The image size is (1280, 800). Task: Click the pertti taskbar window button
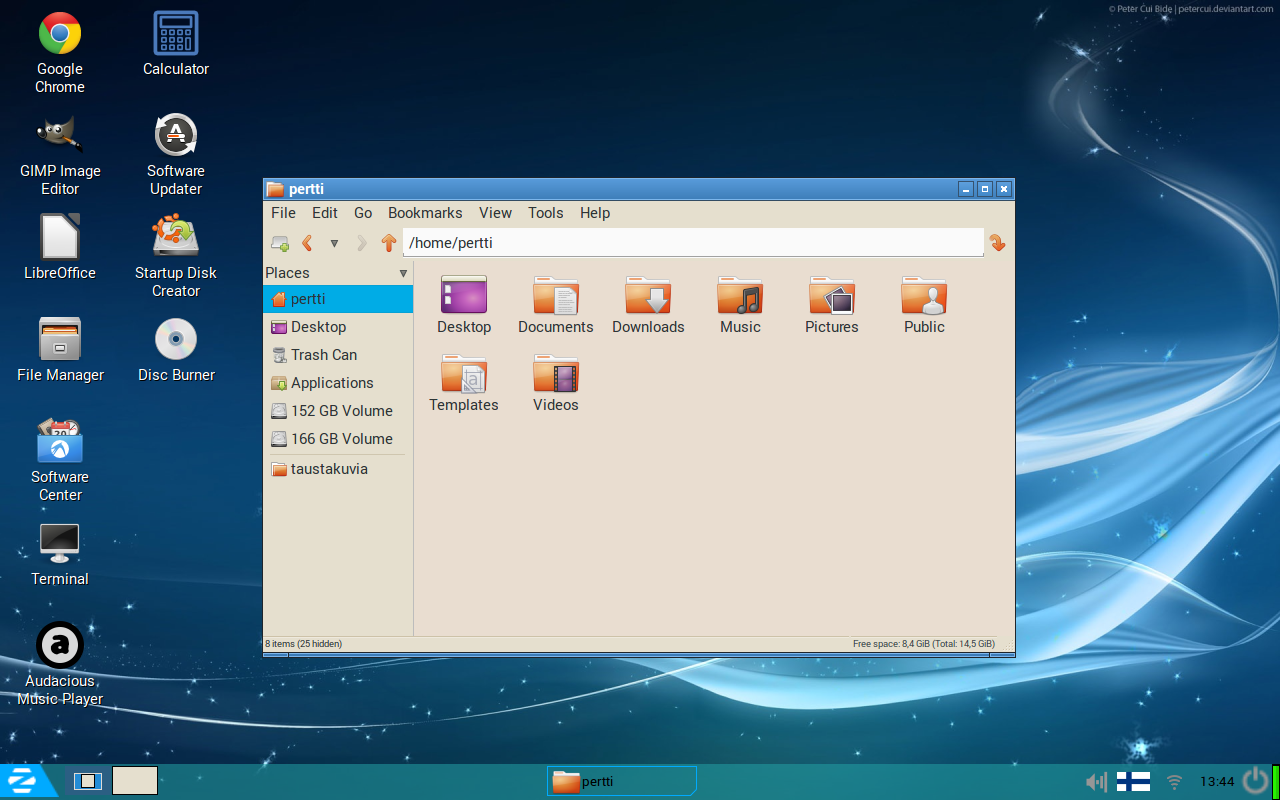click(621, 782)
